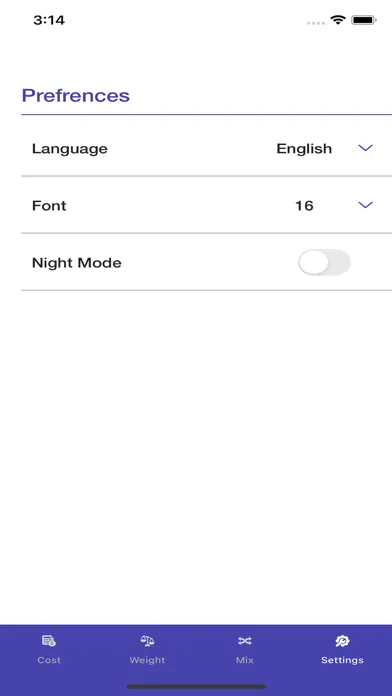392x696 pixels.
Task: Switch to the Mix tab label
Action: click(x=245, y=660)
